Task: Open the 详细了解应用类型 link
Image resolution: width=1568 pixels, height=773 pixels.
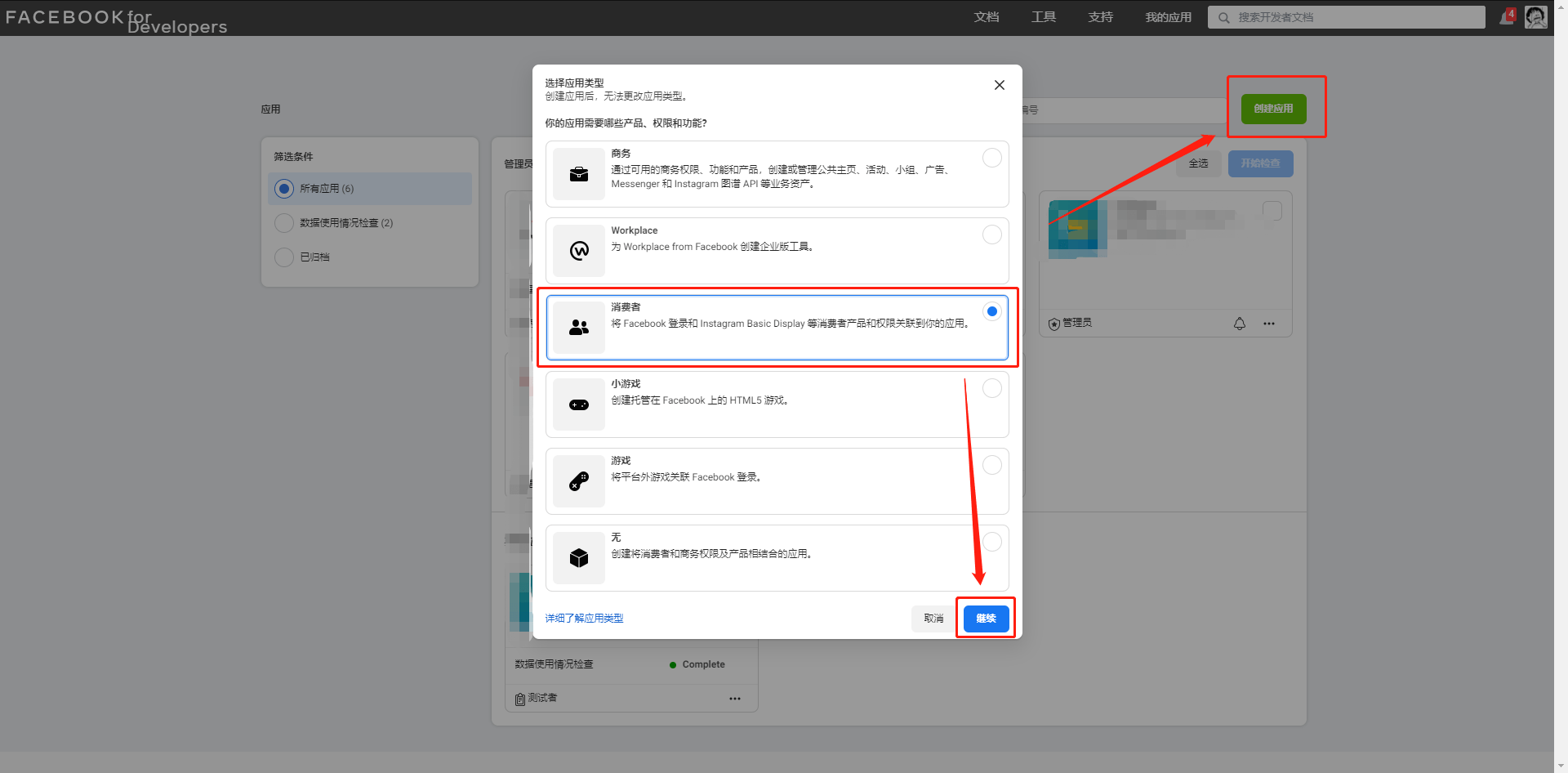Action: [x=583, y=619]
